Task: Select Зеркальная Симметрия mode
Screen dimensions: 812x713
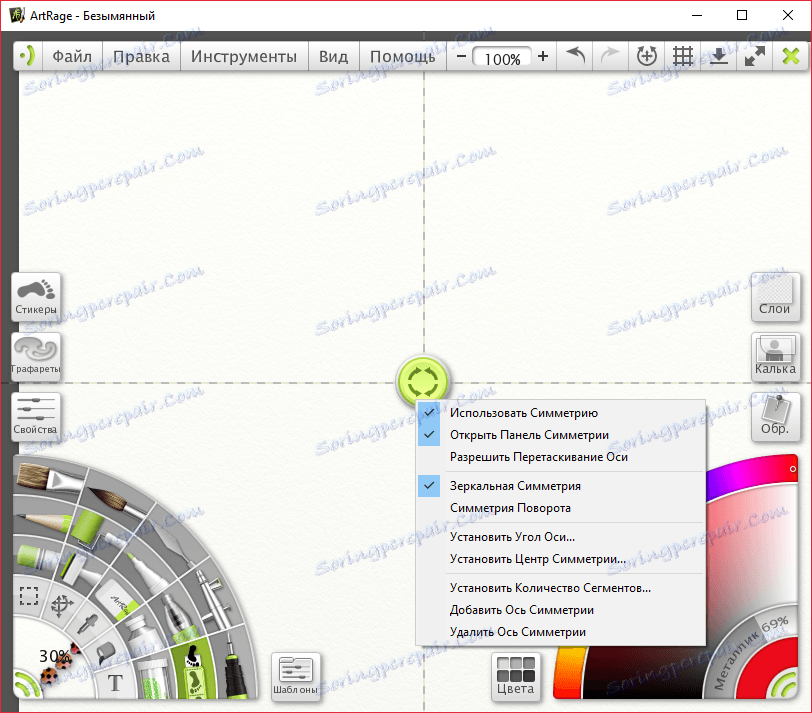Action: 561,486
